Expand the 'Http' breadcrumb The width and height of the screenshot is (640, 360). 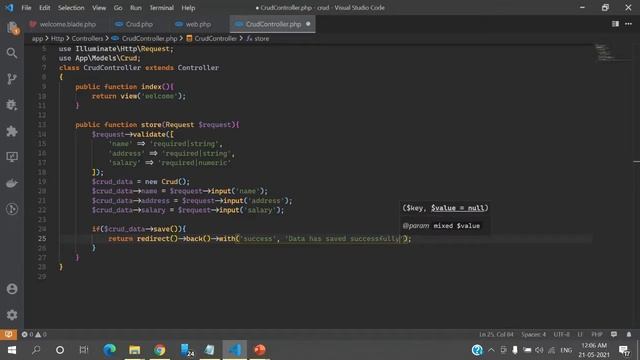click(x=57, y=38)
